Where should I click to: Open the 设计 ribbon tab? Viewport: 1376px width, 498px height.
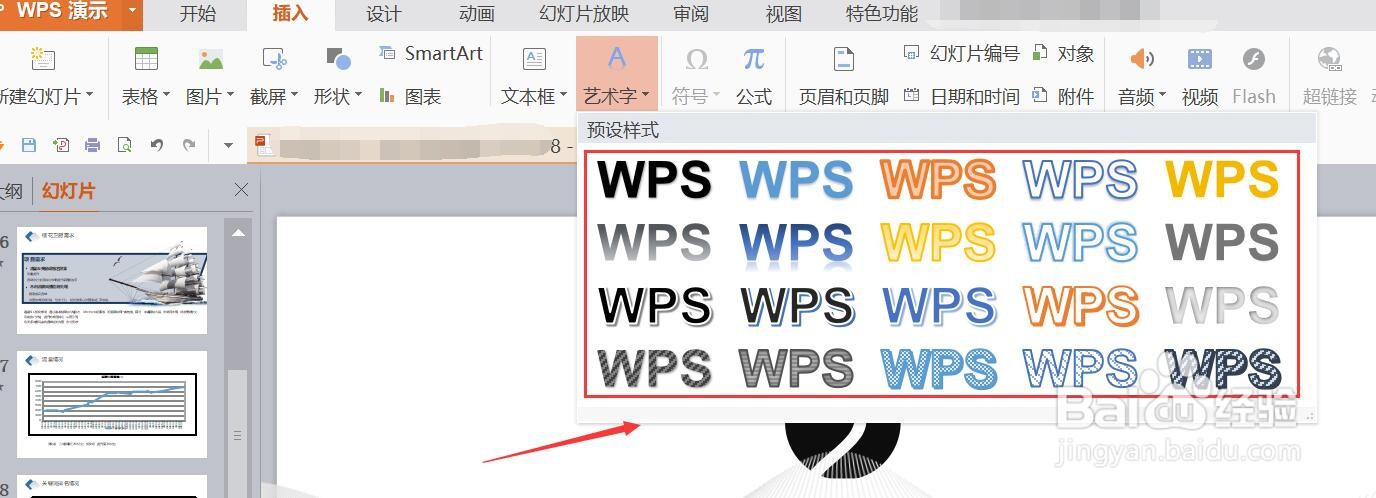click(x=384, y=14)
